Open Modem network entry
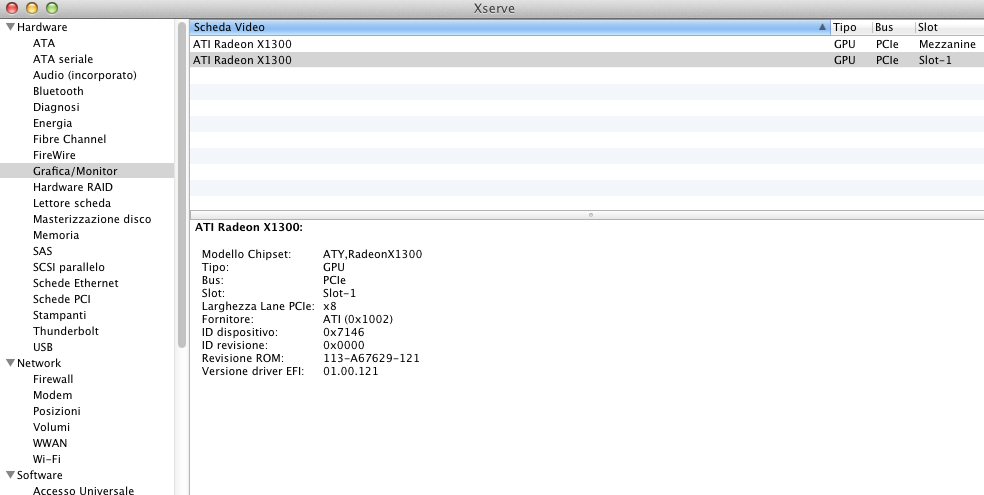 pos(52,395)
